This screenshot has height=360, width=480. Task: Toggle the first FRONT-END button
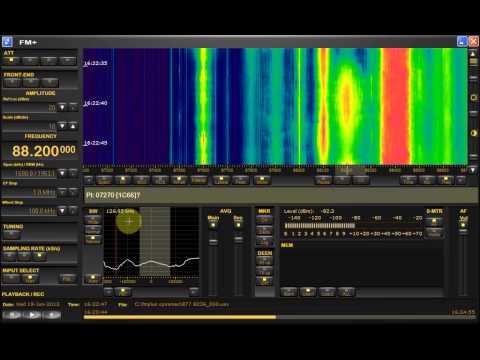click(x=12, y=82)
